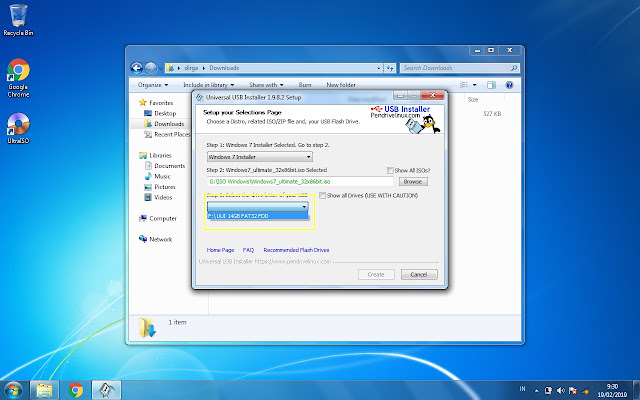This screenshot has width=640, height=400.
Task: Select Recent Places in navigation pane
Action: pos(167,135)
